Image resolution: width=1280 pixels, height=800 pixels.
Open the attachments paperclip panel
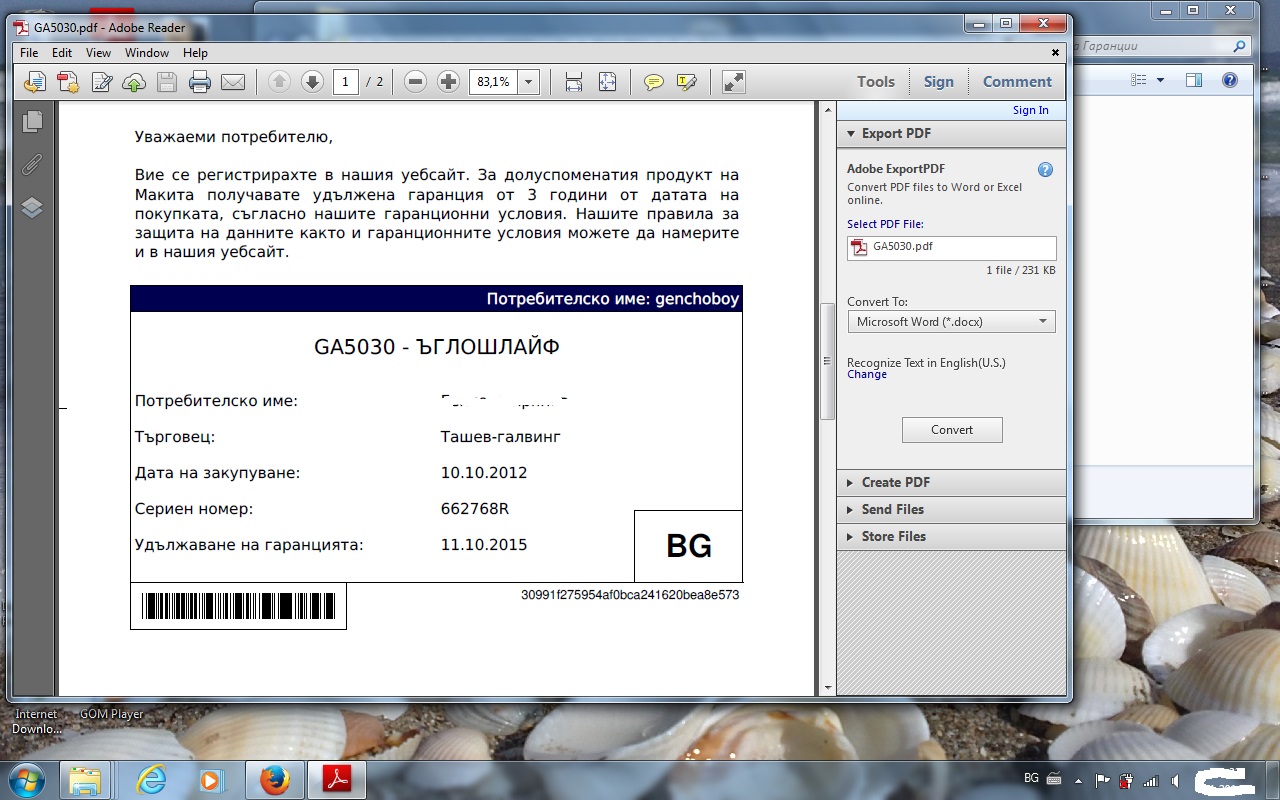[x=32, y=164]
